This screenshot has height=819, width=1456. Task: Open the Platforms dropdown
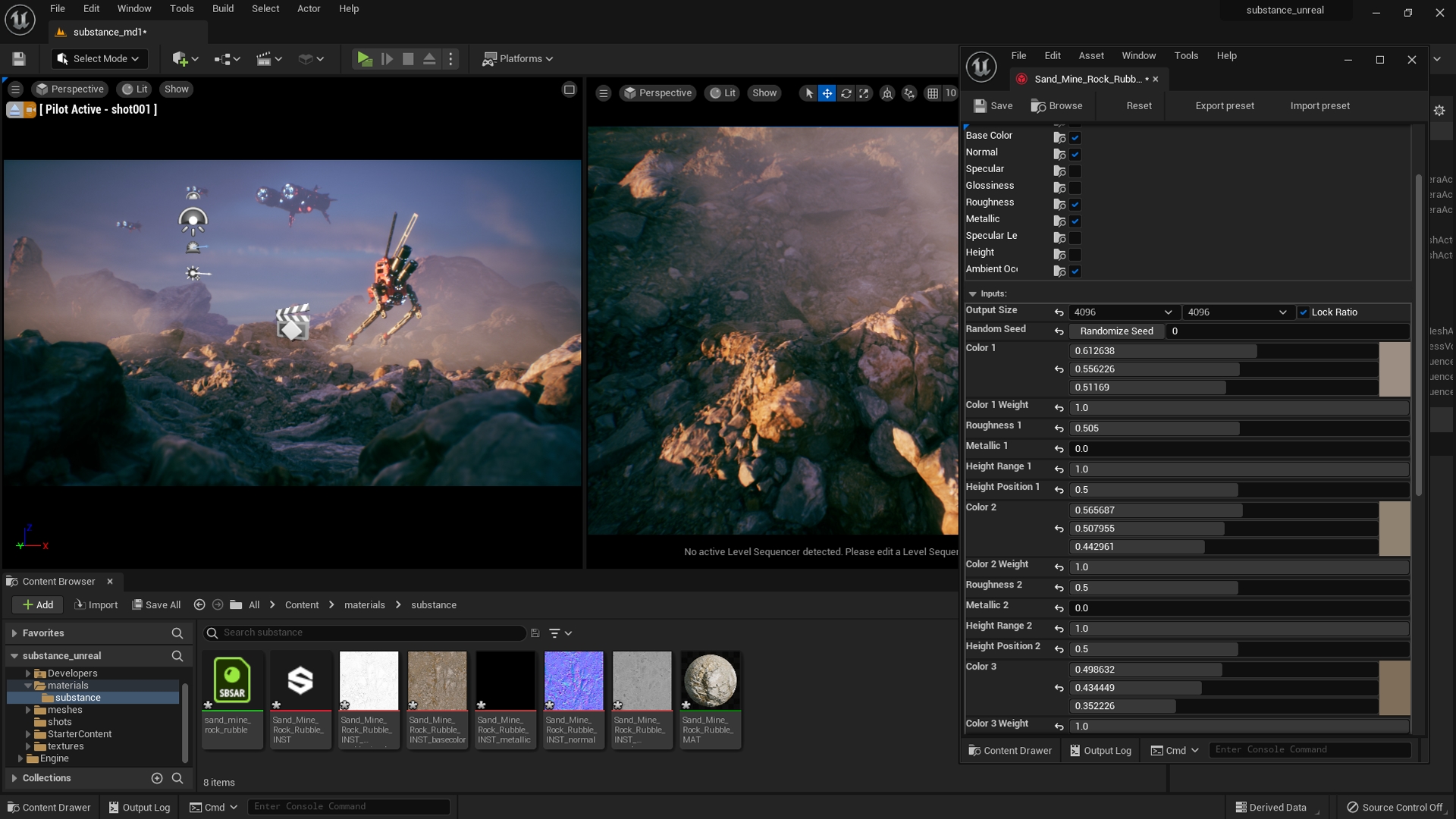(518, 58)
